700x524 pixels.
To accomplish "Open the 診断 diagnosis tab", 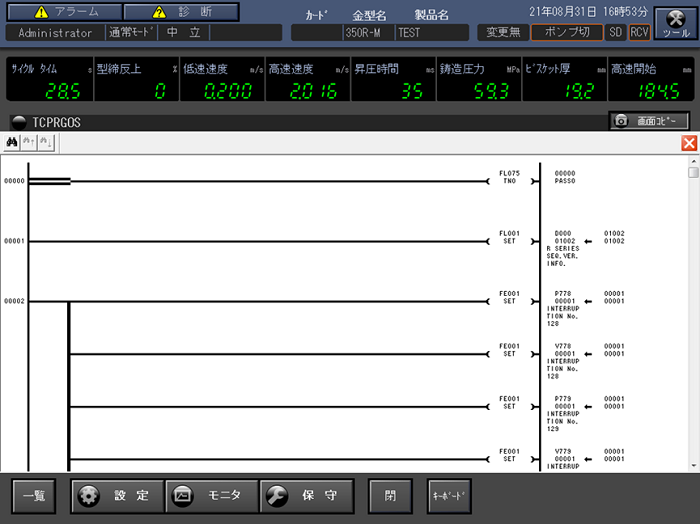I will [181, 12].
